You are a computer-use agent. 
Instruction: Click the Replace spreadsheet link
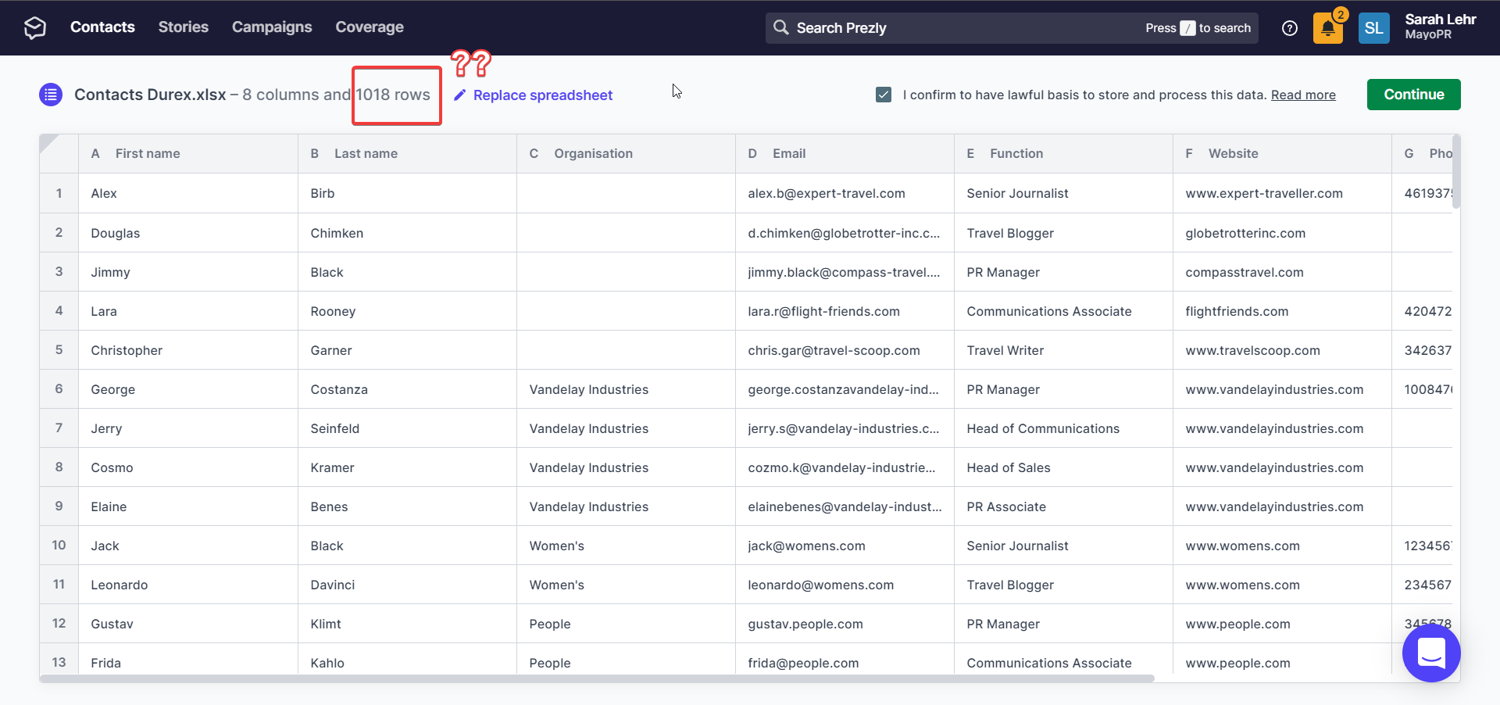tap(543, 95)
